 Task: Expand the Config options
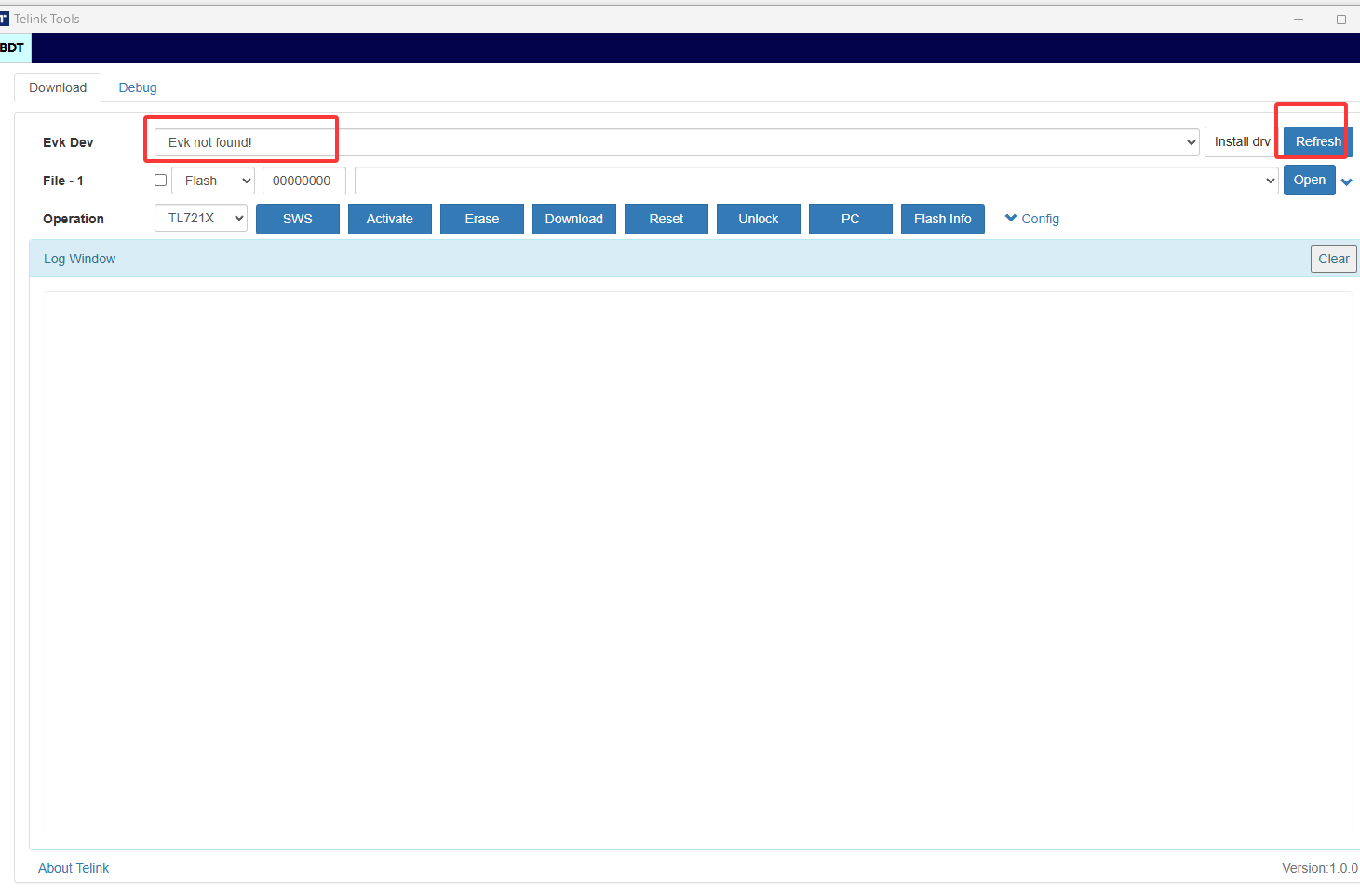point(1032,219)
